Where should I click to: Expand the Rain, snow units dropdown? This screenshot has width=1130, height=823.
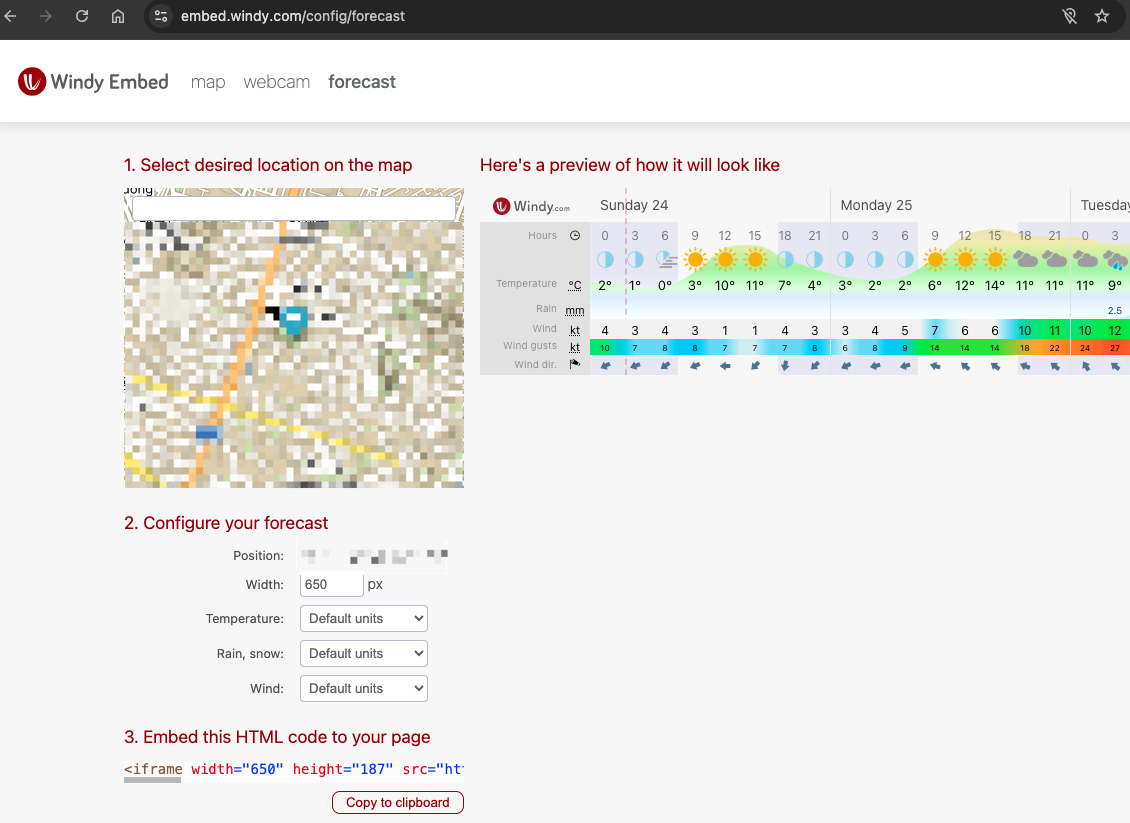363,653
